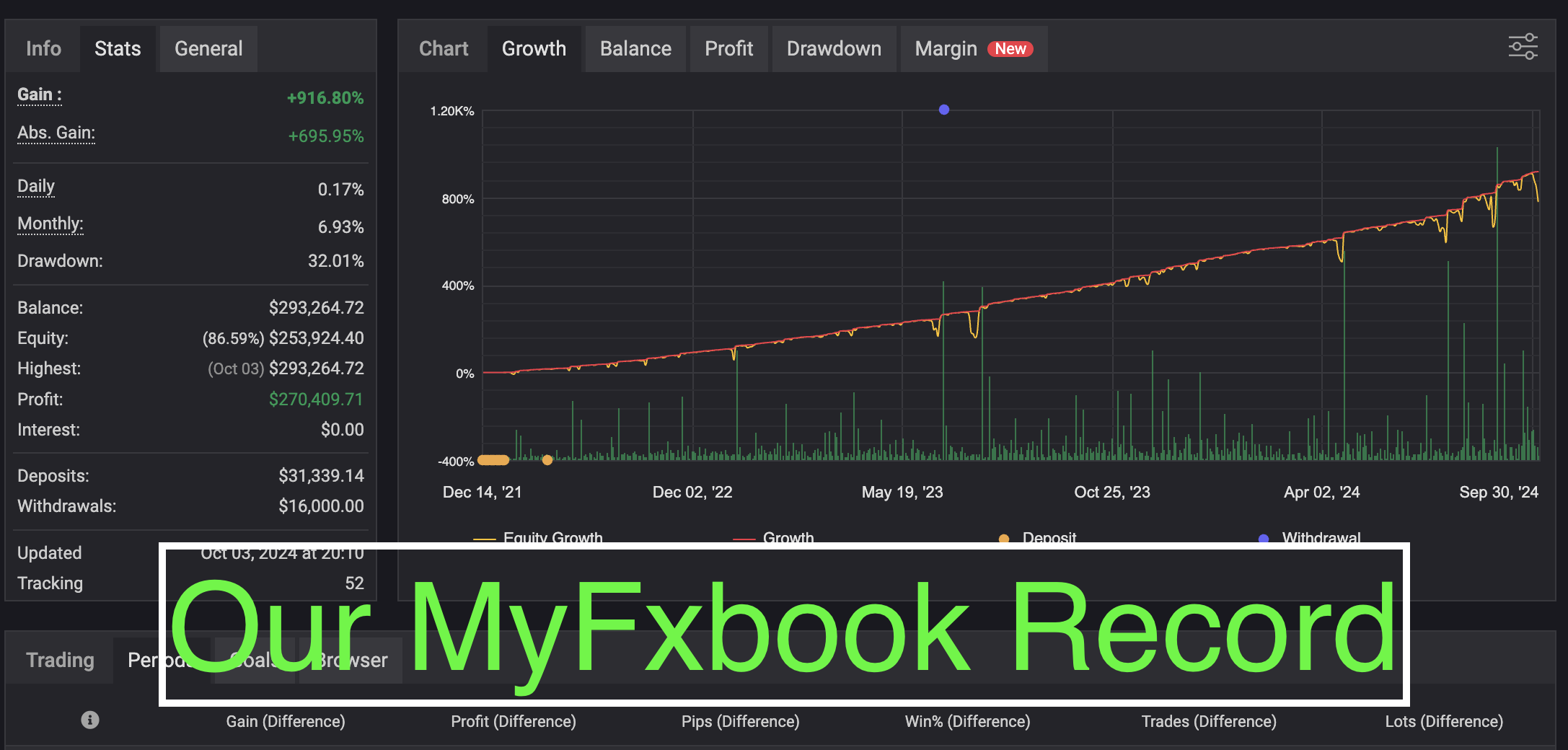Screen dimensions: 1568x750
Task: Select the Trading tab
Action: point(60,660)
